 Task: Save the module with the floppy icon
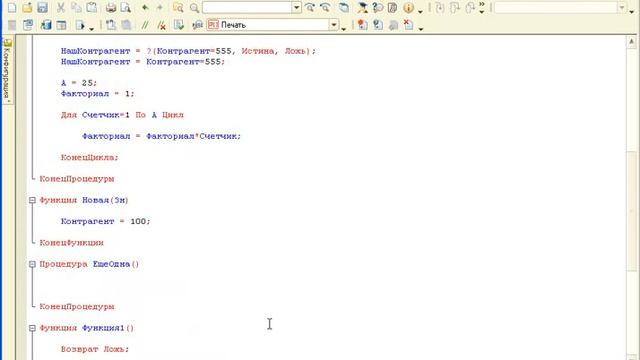42,7
